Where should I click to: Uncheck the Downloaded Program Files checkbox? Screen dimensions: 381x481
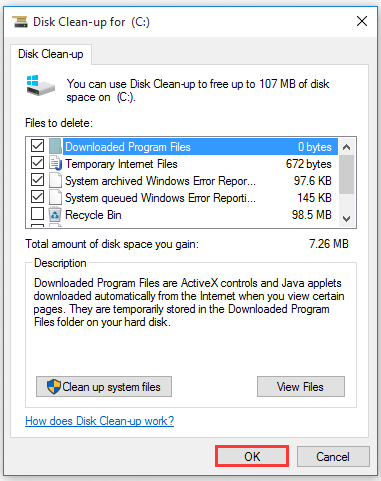[x=37, y=146]
